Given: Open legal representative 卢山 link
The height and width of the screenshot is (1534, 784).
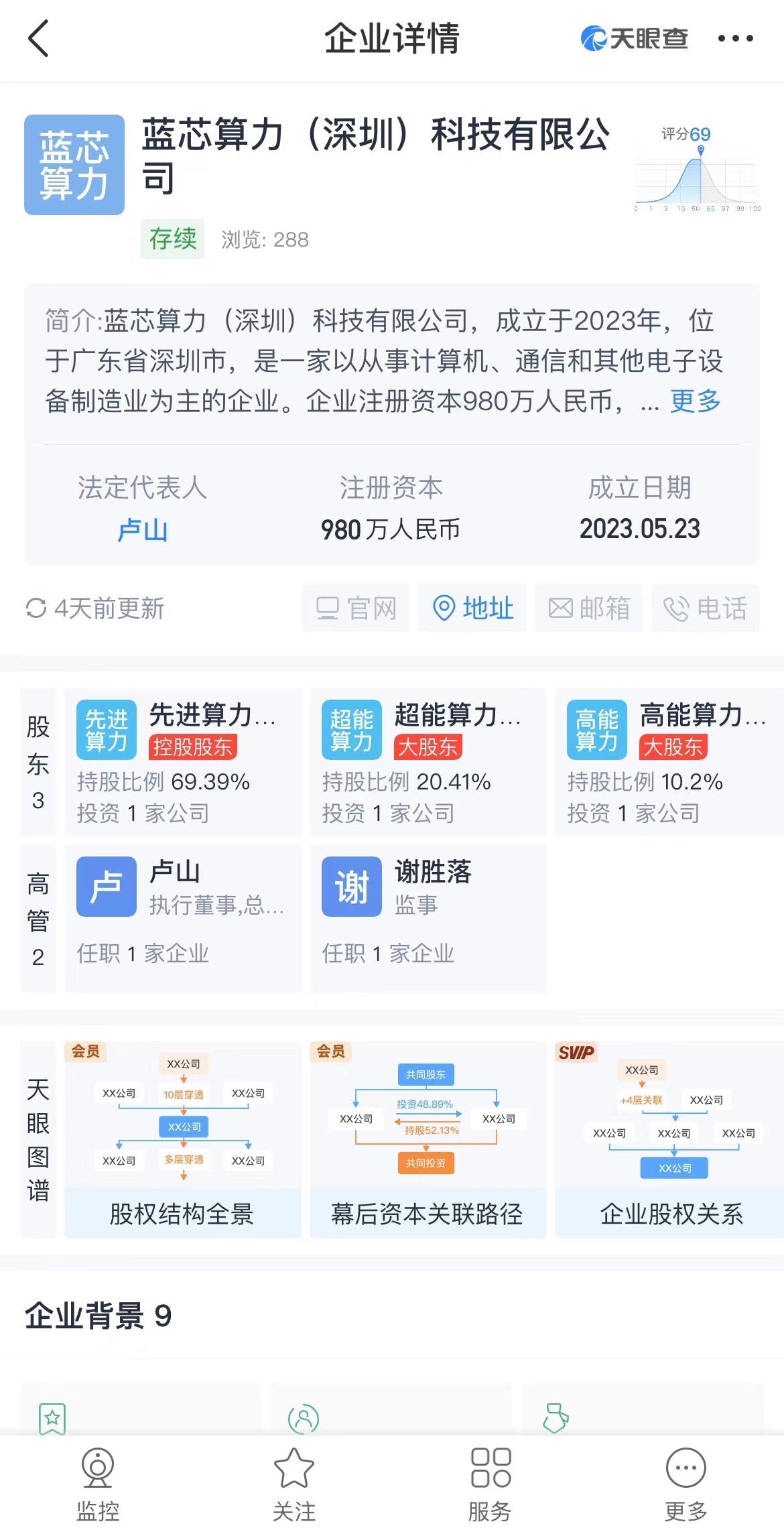Looking at the screenshot, I should (142, 529).
